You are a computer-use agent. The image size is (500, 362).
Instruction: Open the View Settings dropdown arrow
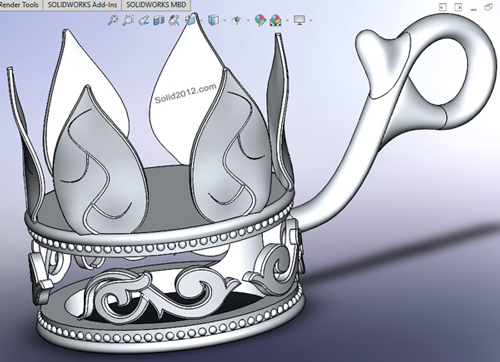pyautogui.click(x=311, y=21)
